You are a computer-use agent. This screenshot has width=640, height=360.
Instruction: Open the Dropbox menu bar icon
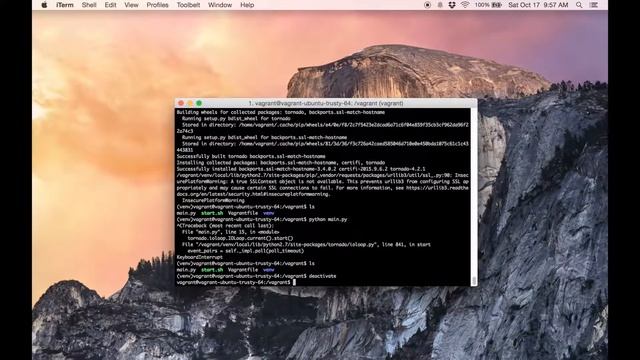click(452, 5)
